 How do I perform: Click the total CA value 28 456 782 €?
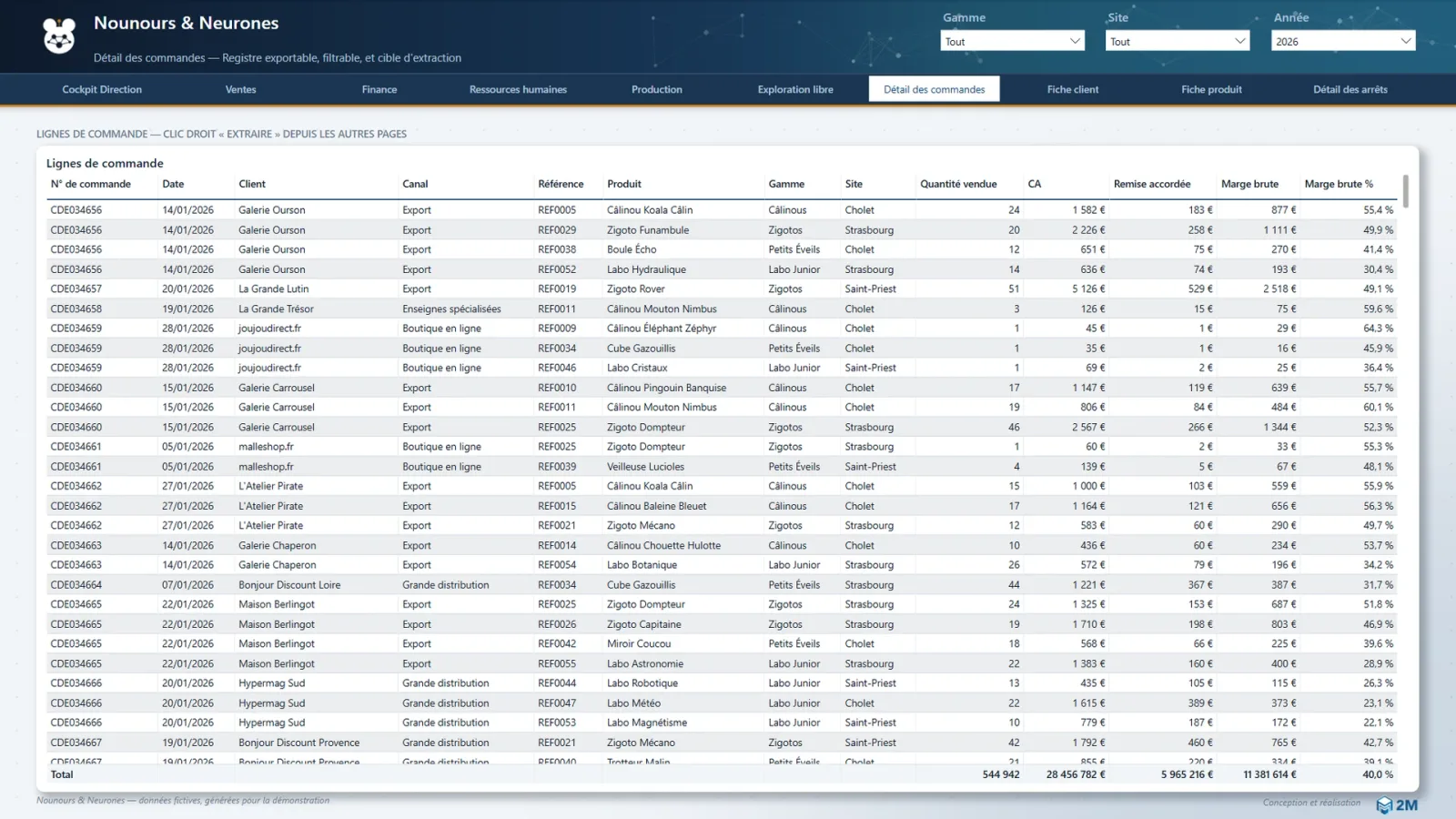tap(1076, 775)
